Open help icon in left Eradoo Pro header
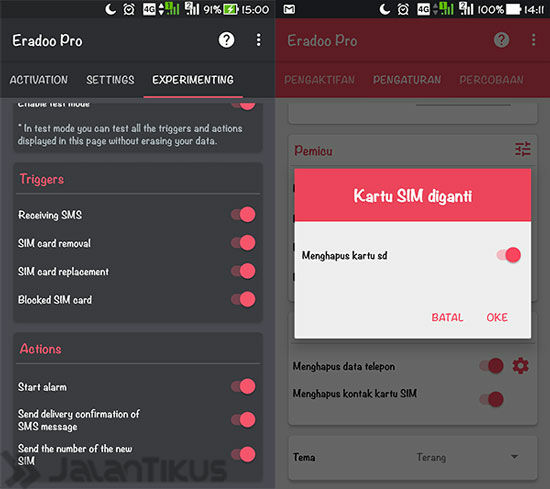 226,40
